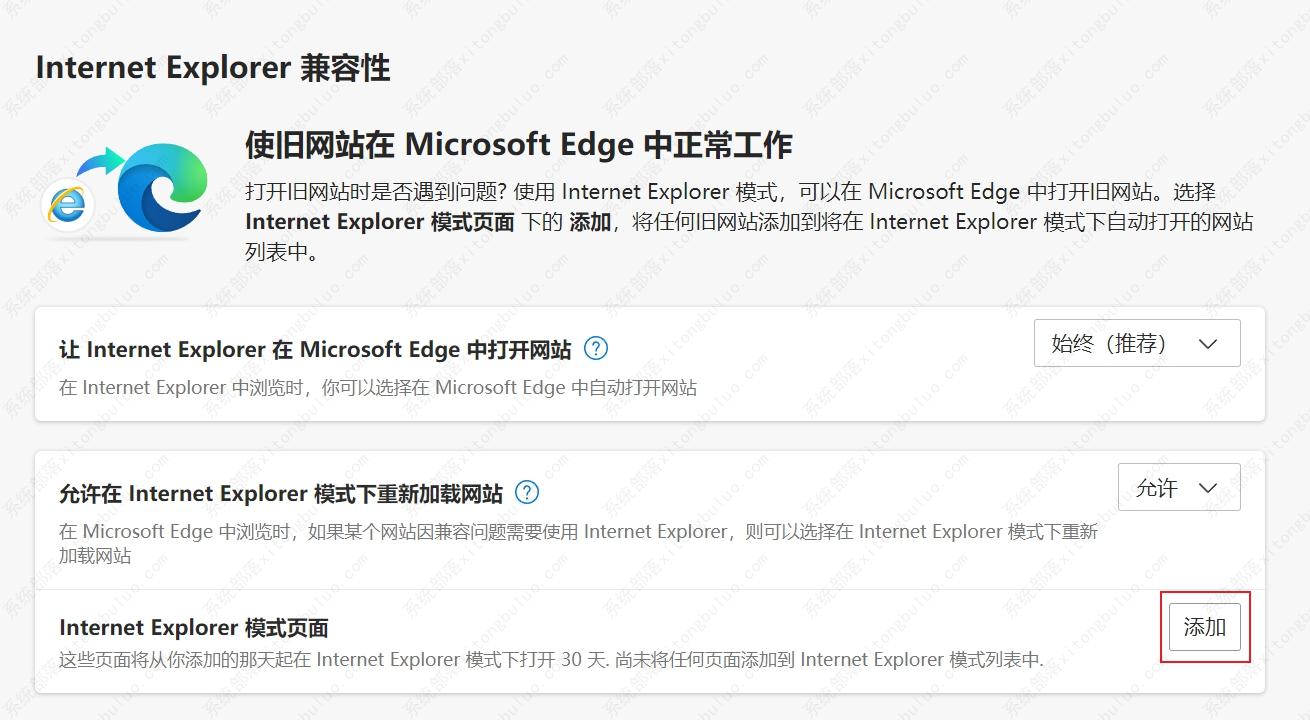1310x720 pixels.
Task: Select the Internet Explorer 兼容性 page heading
Action: [x=214, y=68]
